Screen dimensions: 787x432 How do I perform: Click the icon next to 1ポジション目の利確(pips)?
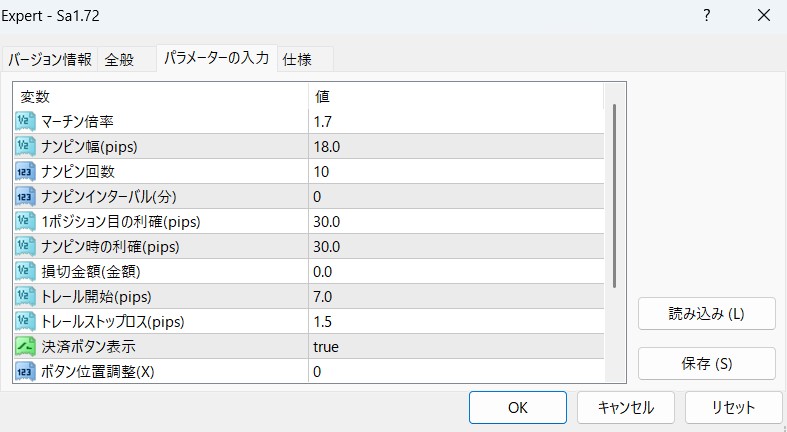click(x=26, y=221)
